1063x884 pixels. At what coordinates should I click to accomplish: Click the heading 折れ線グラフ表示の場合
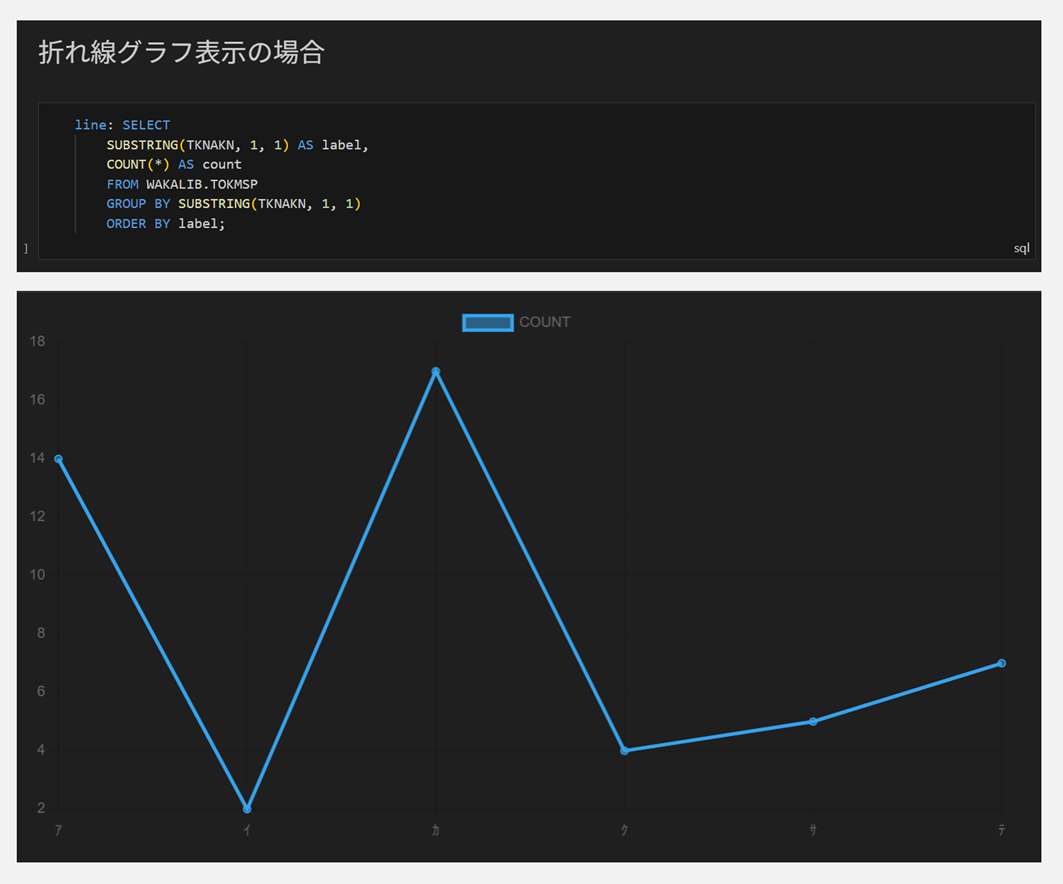[x=182, y=52]
